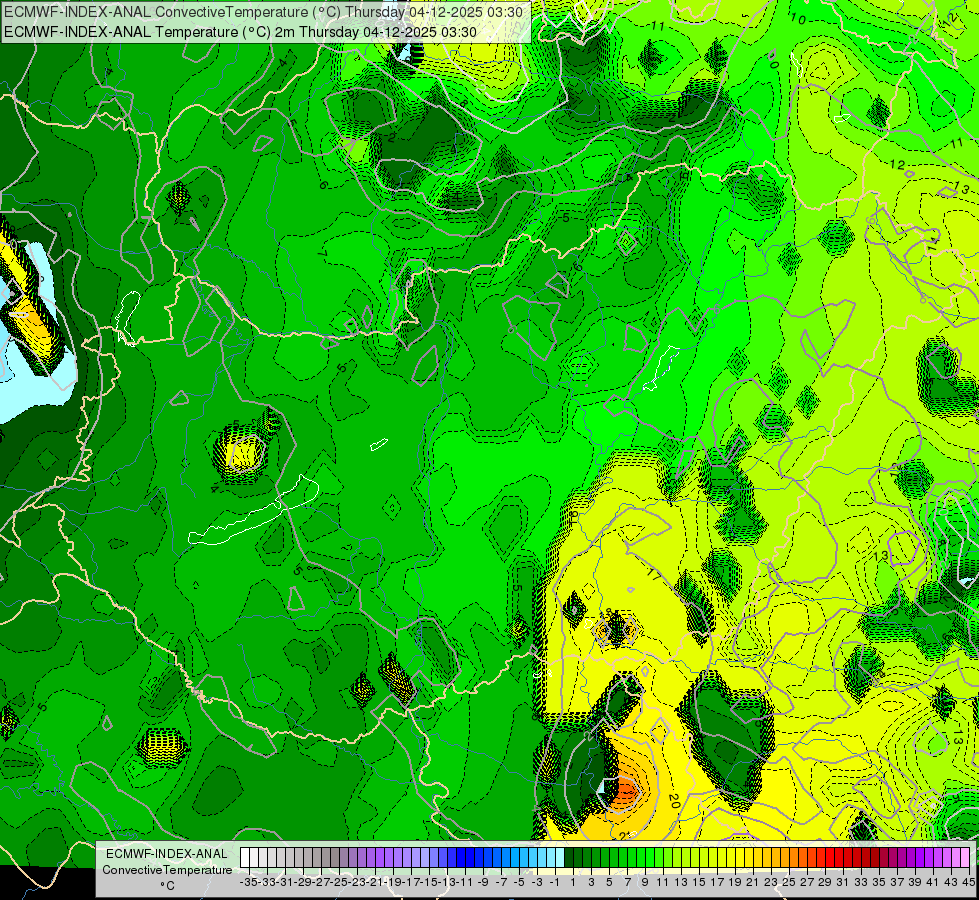Click the 25 legend value

point(789,883)
